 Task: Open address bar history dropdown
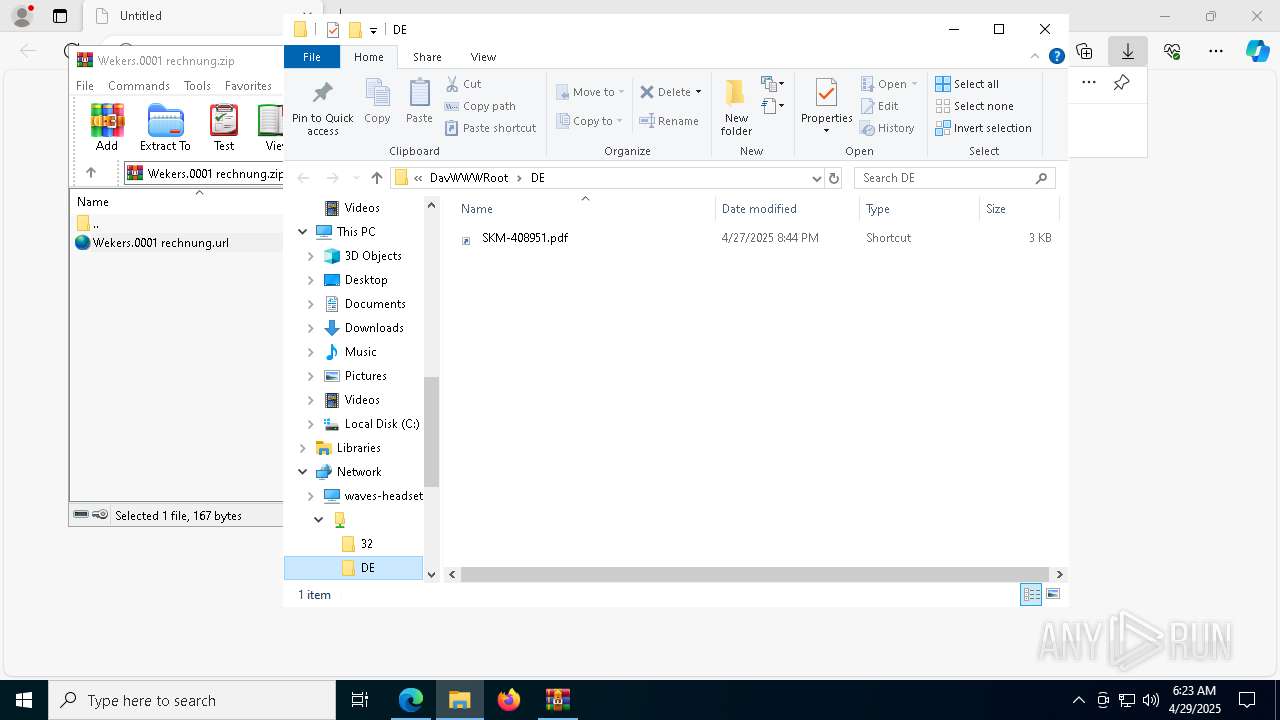(x=817, y=178)
